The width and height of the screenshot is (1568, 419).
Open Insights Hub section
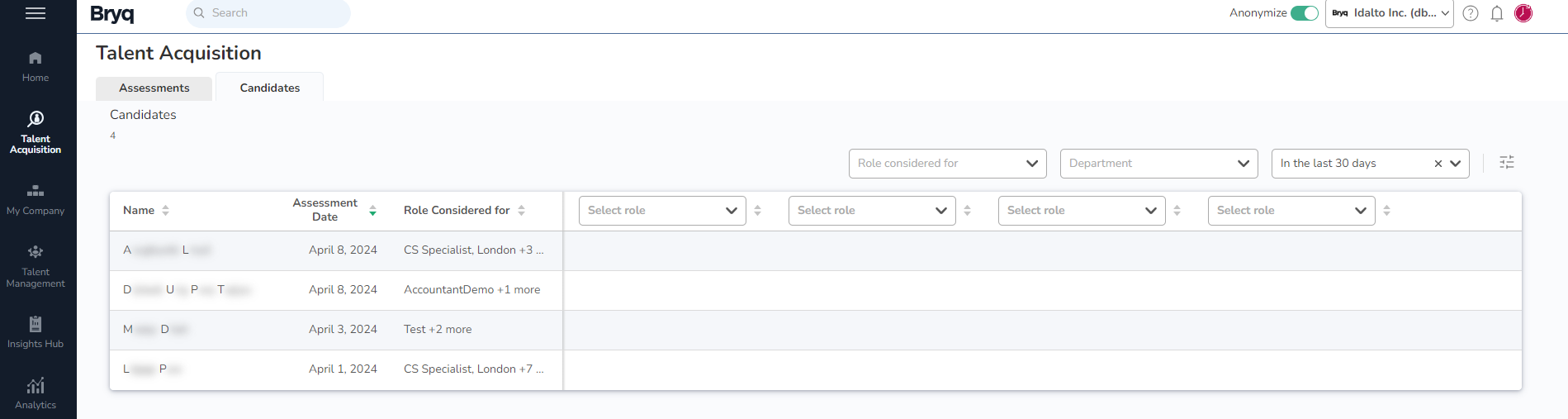pyautogui.click(x=36, y=332)
